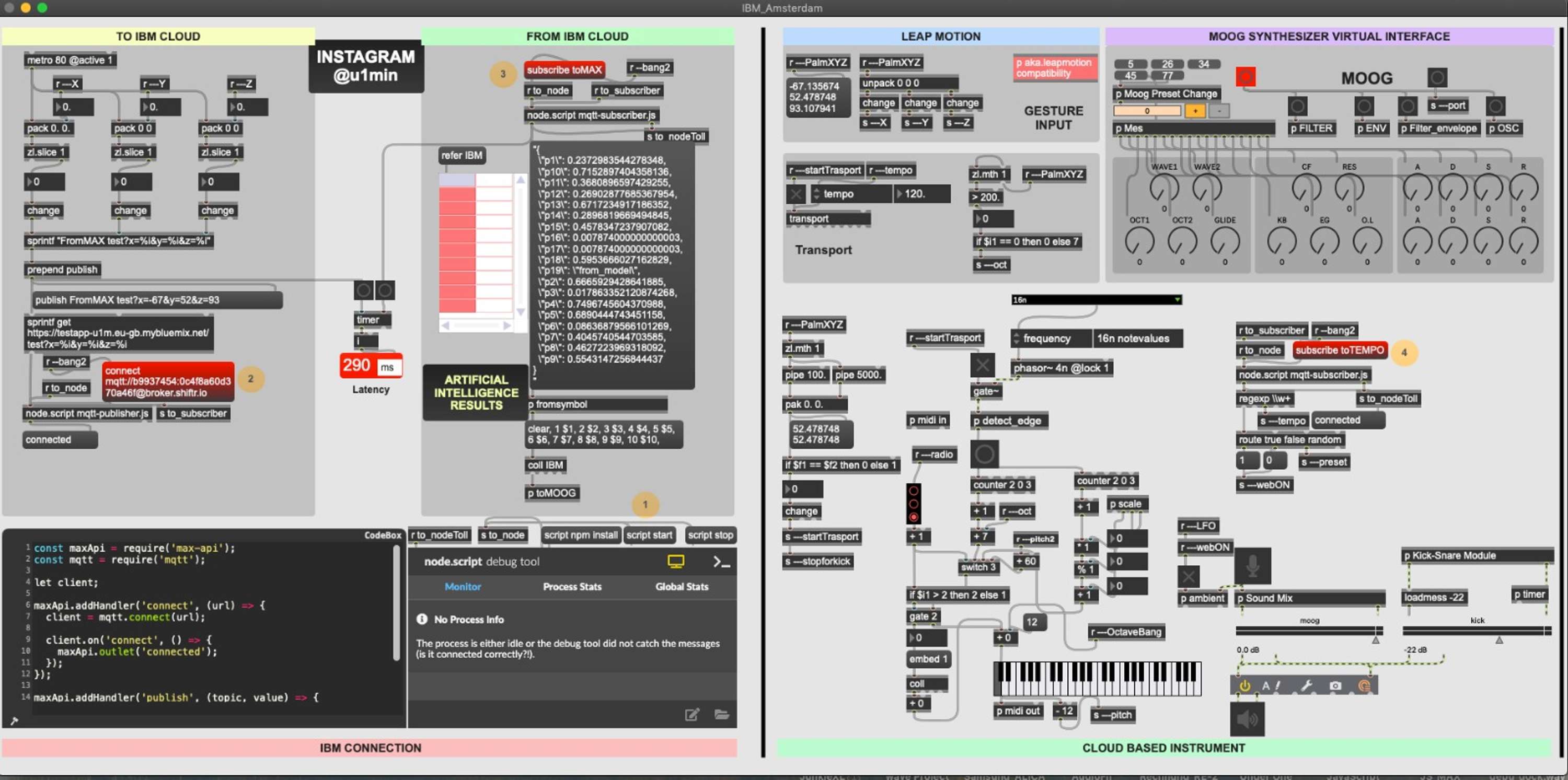
Task: Click the A! icon on plugin bar
Action: [x=1271, y=685]
